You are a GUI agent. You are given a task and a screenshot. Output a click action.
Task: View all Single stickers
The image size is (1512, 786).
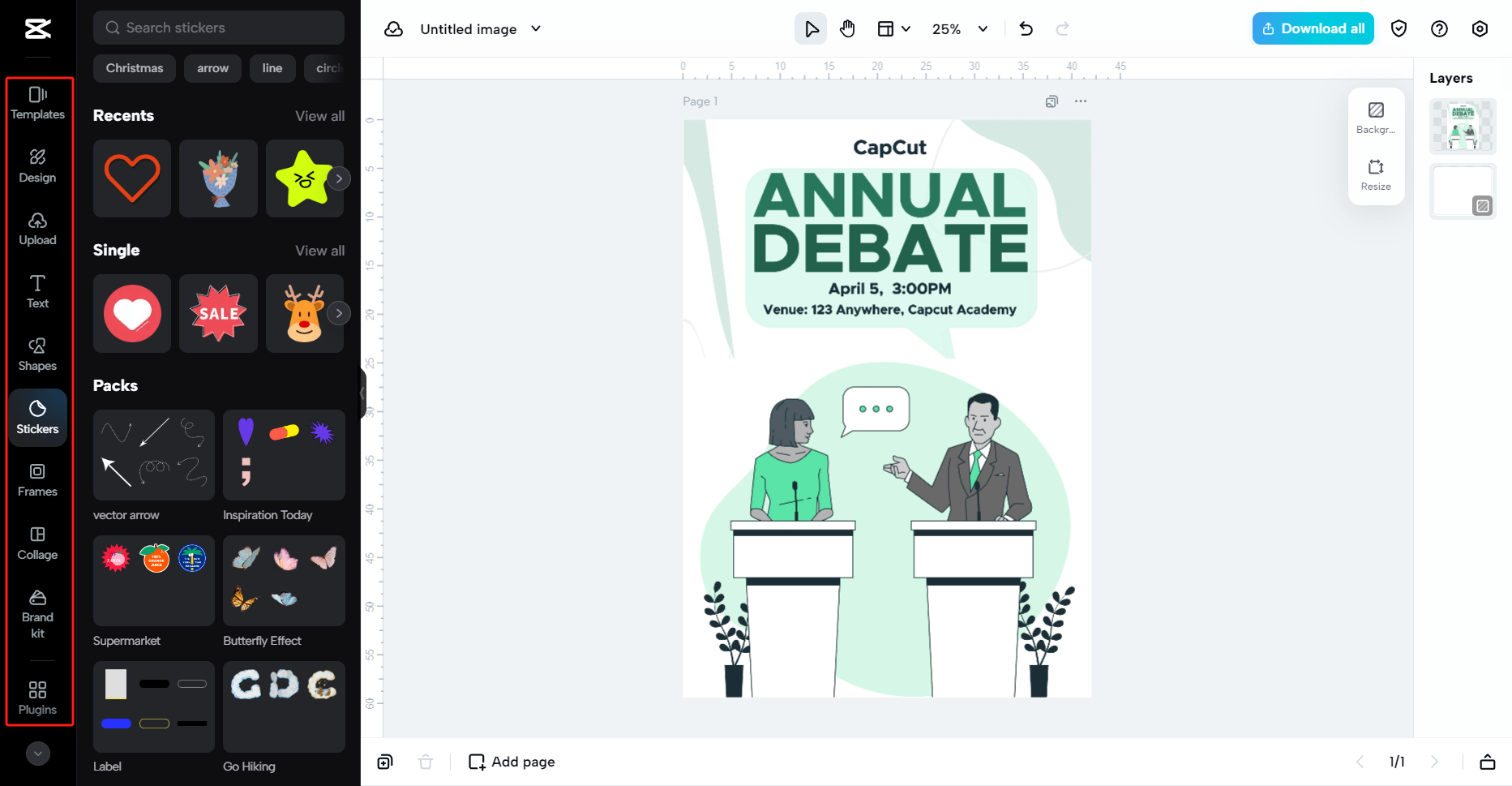(x=319, y=251)
